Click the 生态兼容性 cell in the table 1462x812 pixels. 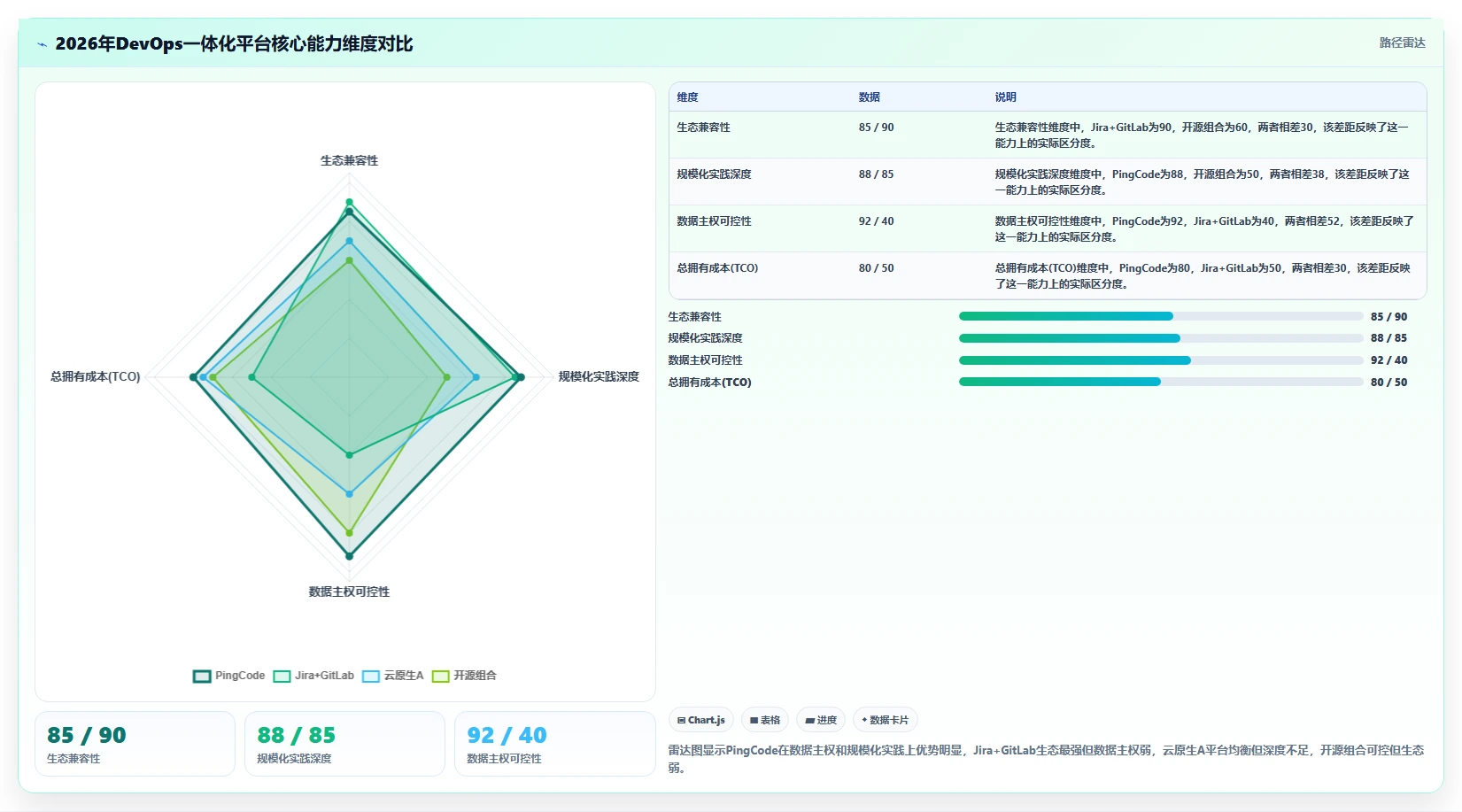pos(704,128)
